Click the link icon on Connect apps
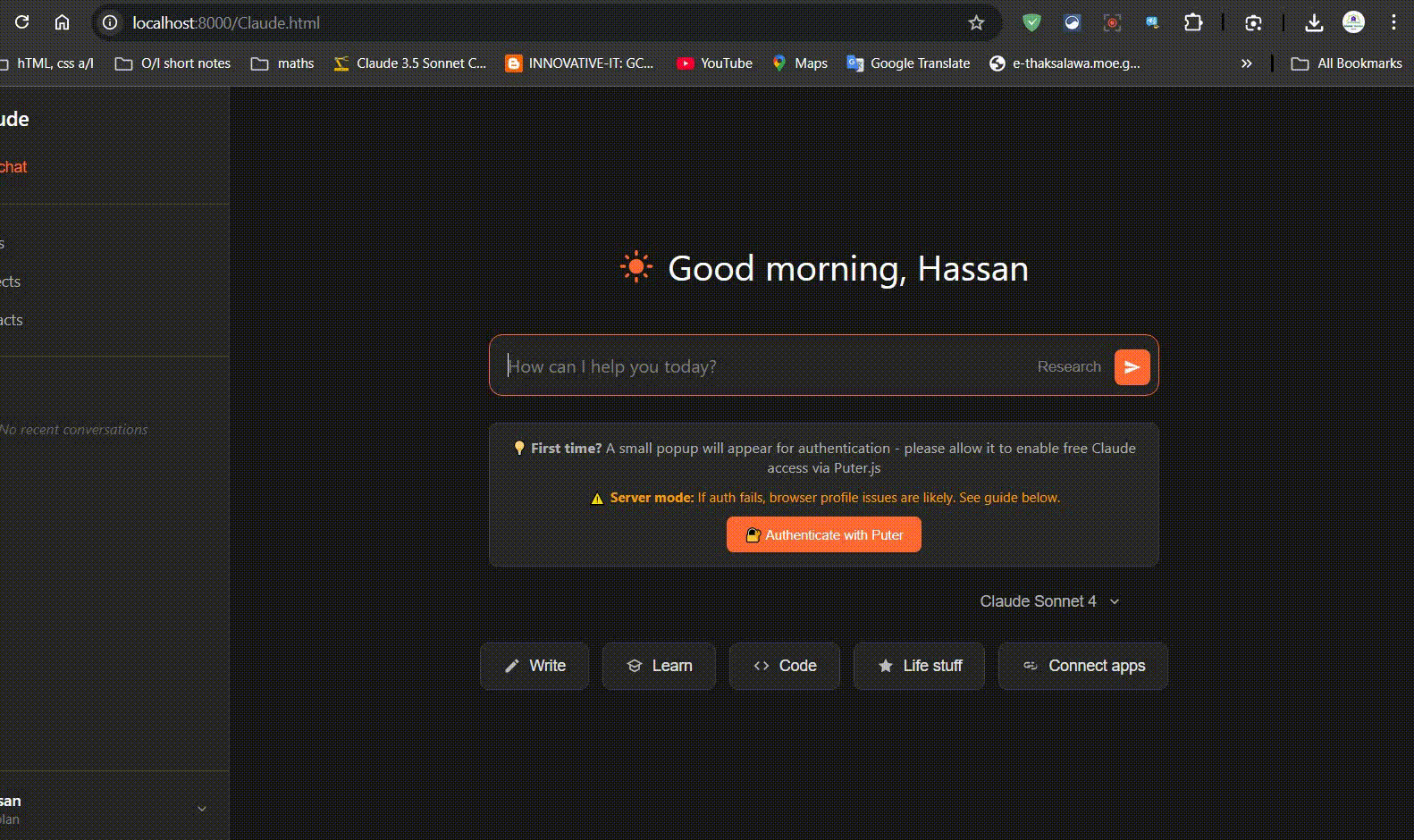 pos(1031,666)
